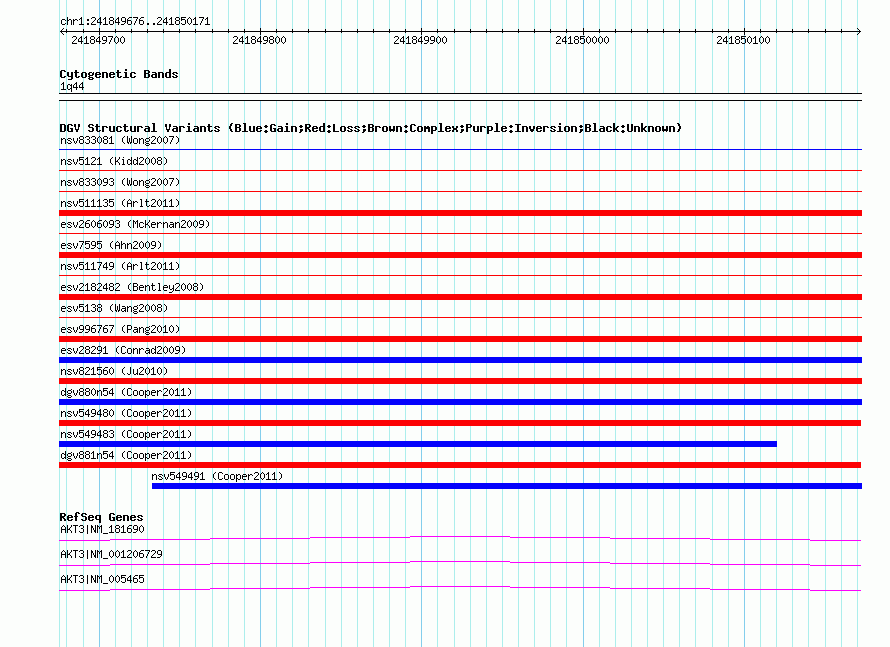Select the esv5138 (Wang2008) label
The image size is (890, 647).
pyautogui.click(x=114, y=308)
